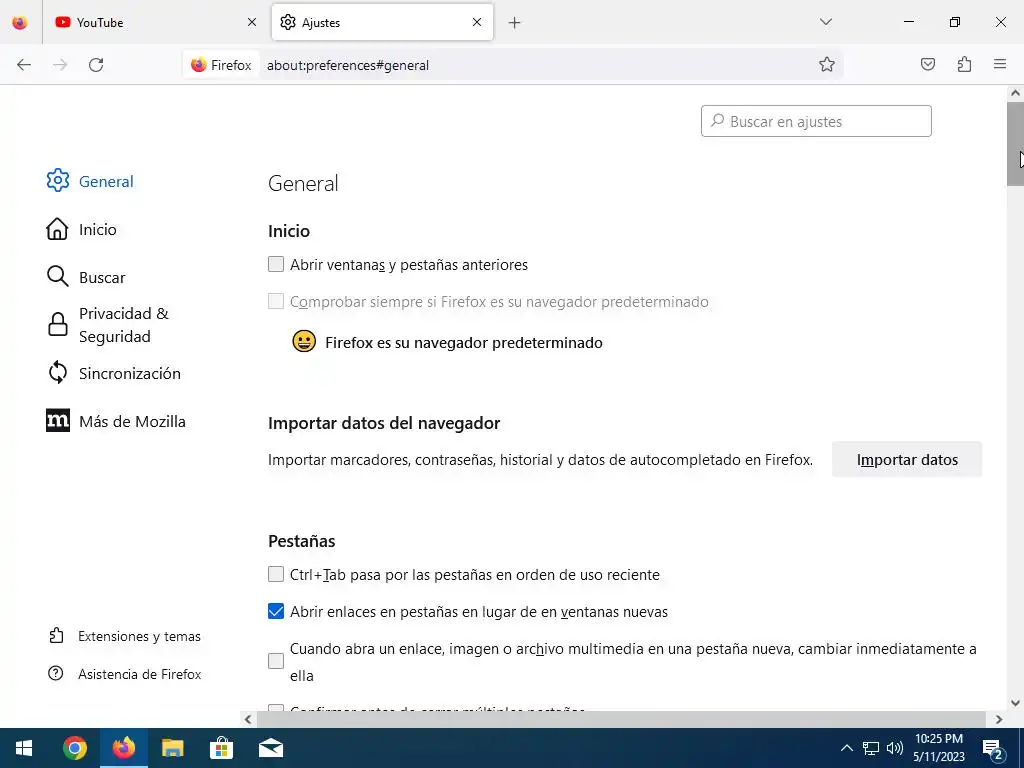The image size is (1024, 768).
Task: Click the vertical scrollbar thumb
Action: pos(1015,144)
